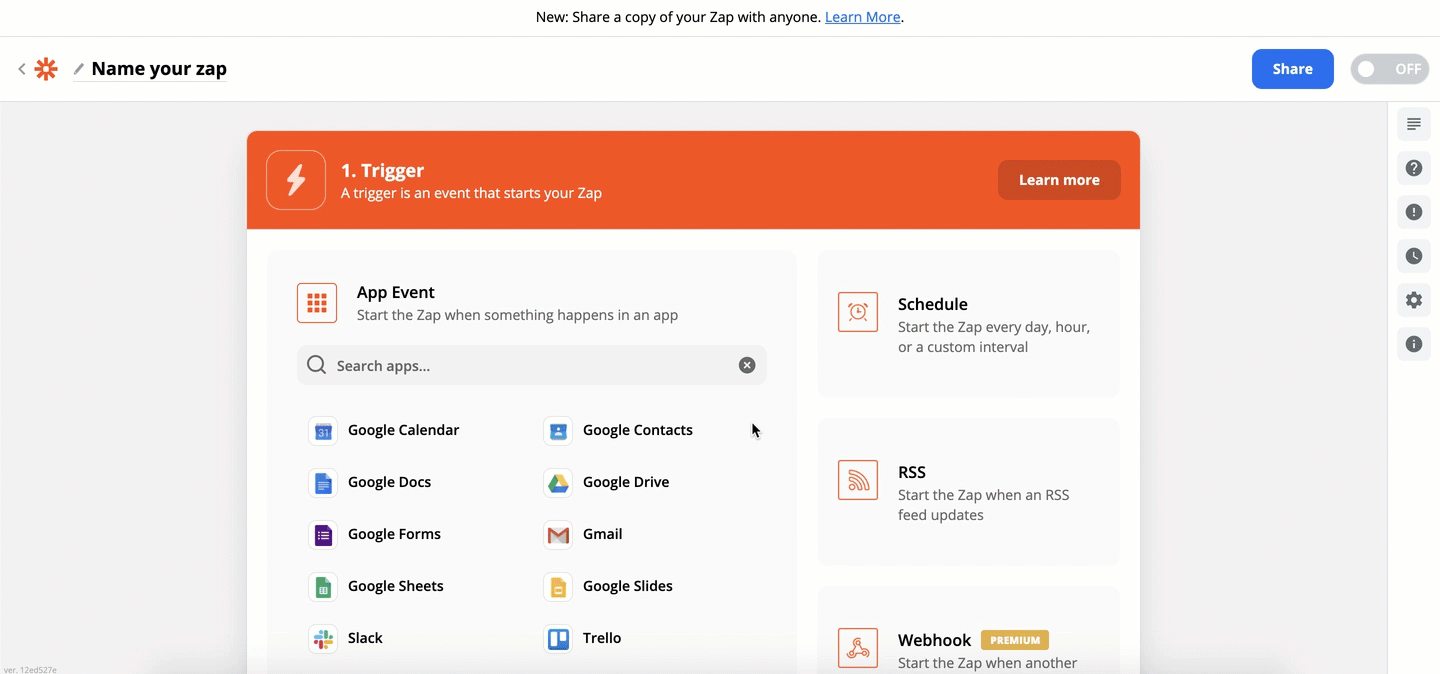This screenshot has height=674, width=1440.
Task: Click the blue Share button
Action: [x=1292, y=69]
